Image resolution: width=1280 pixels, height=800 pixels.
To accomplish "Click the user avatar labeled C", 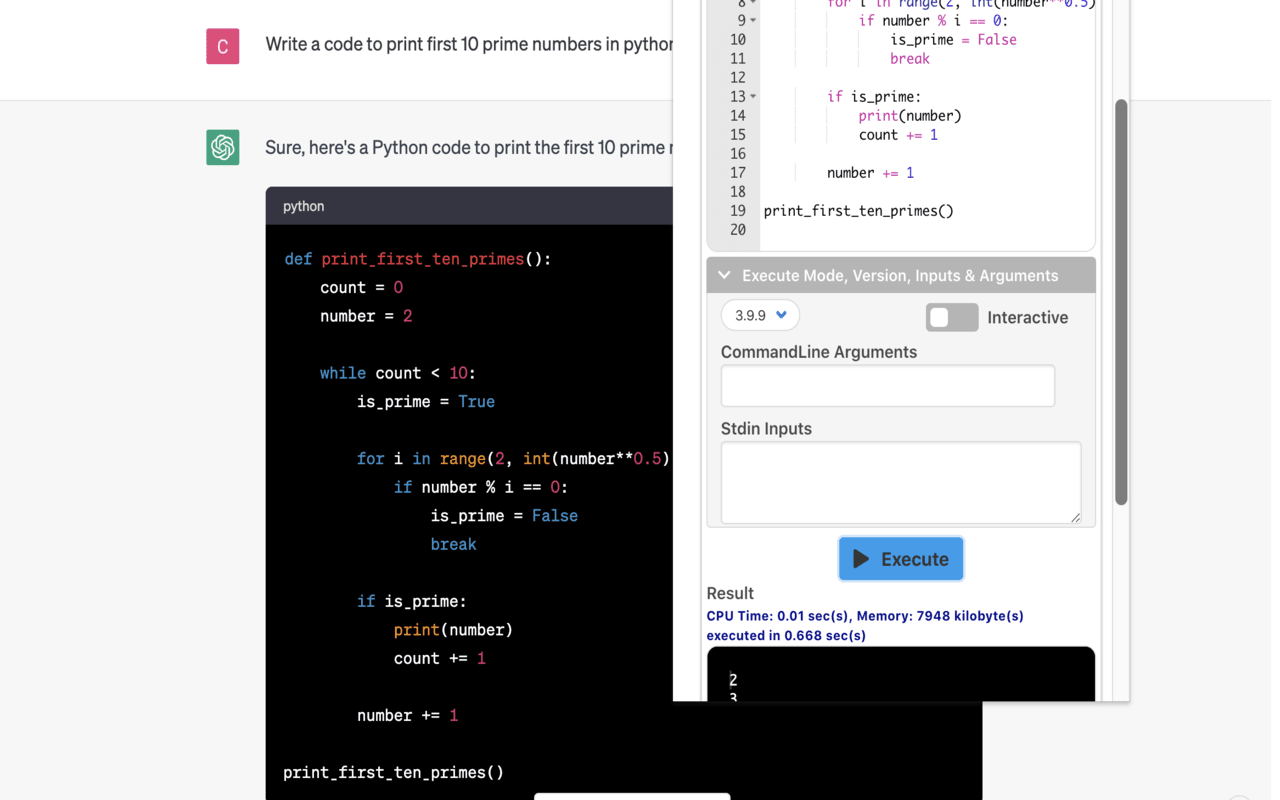I will (x=223, y=46).
